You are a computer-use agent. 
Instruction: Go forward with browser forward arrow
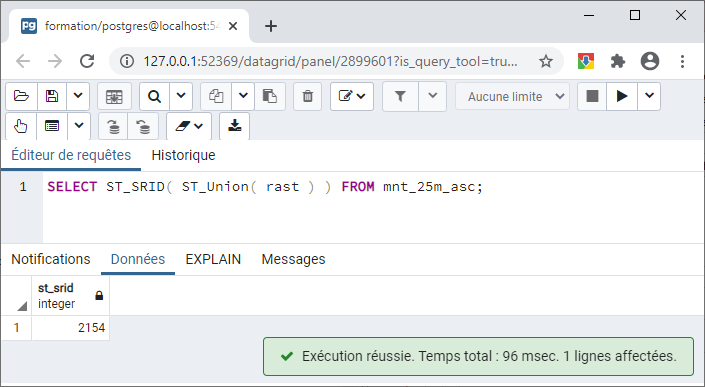click(x=55, y=61)
